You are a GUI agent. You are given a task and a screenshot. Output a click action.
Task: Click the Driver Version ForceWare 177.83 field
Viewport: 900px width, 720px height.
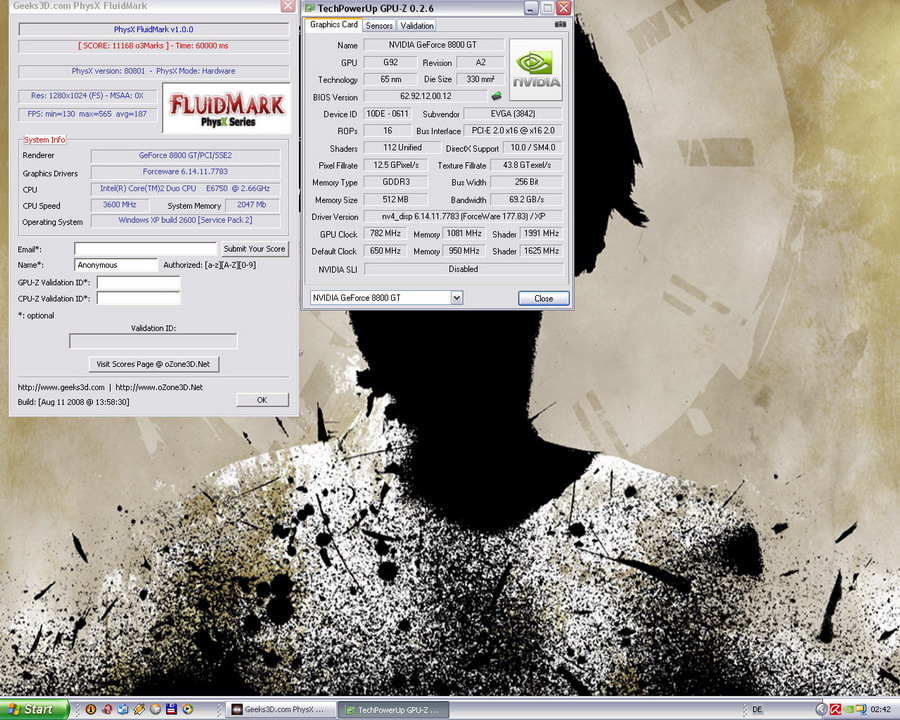(x=463, y=216)
